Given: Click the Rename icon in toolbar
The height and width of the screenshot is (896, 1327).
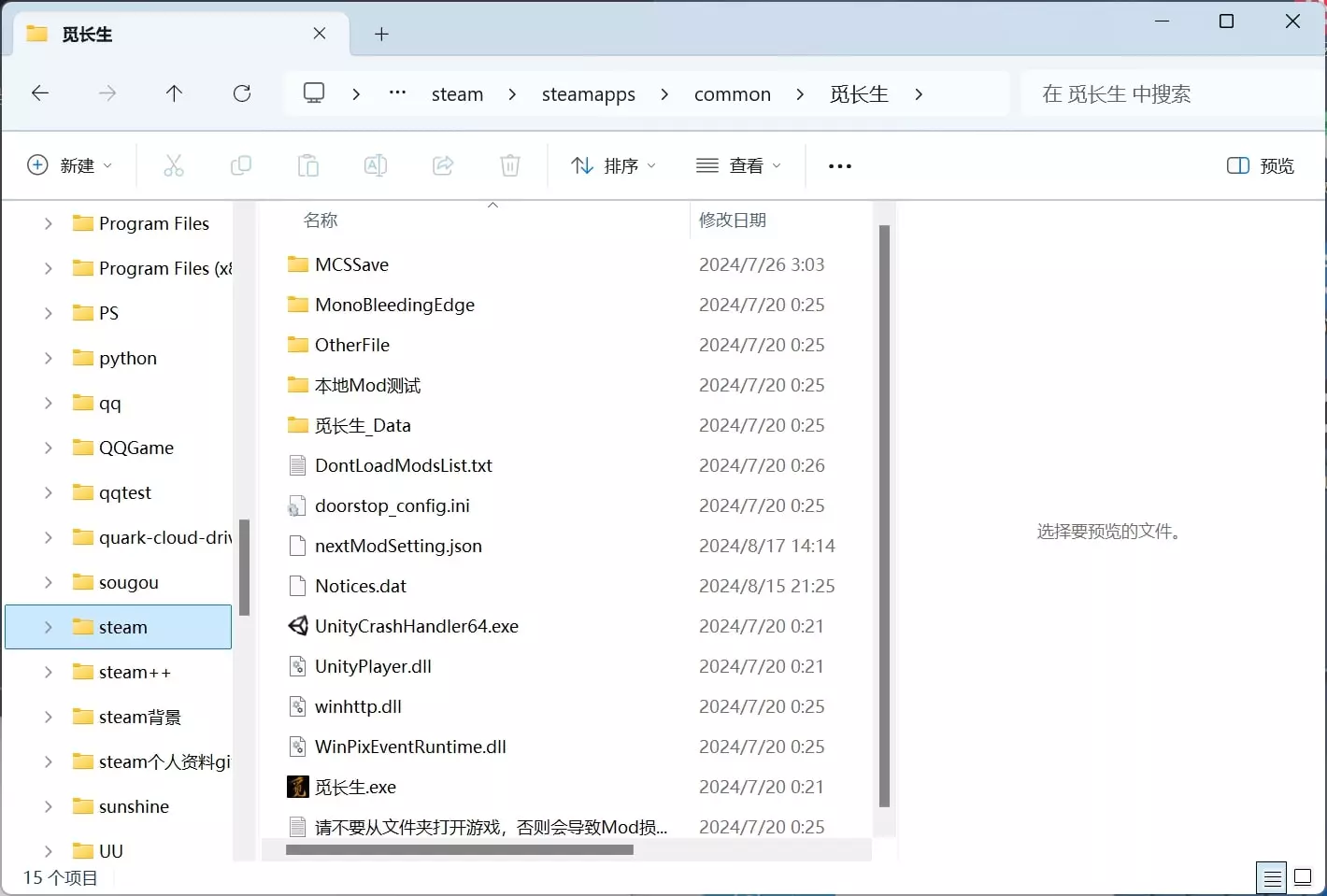Looking at the screenshot, I should pos(376,166).
